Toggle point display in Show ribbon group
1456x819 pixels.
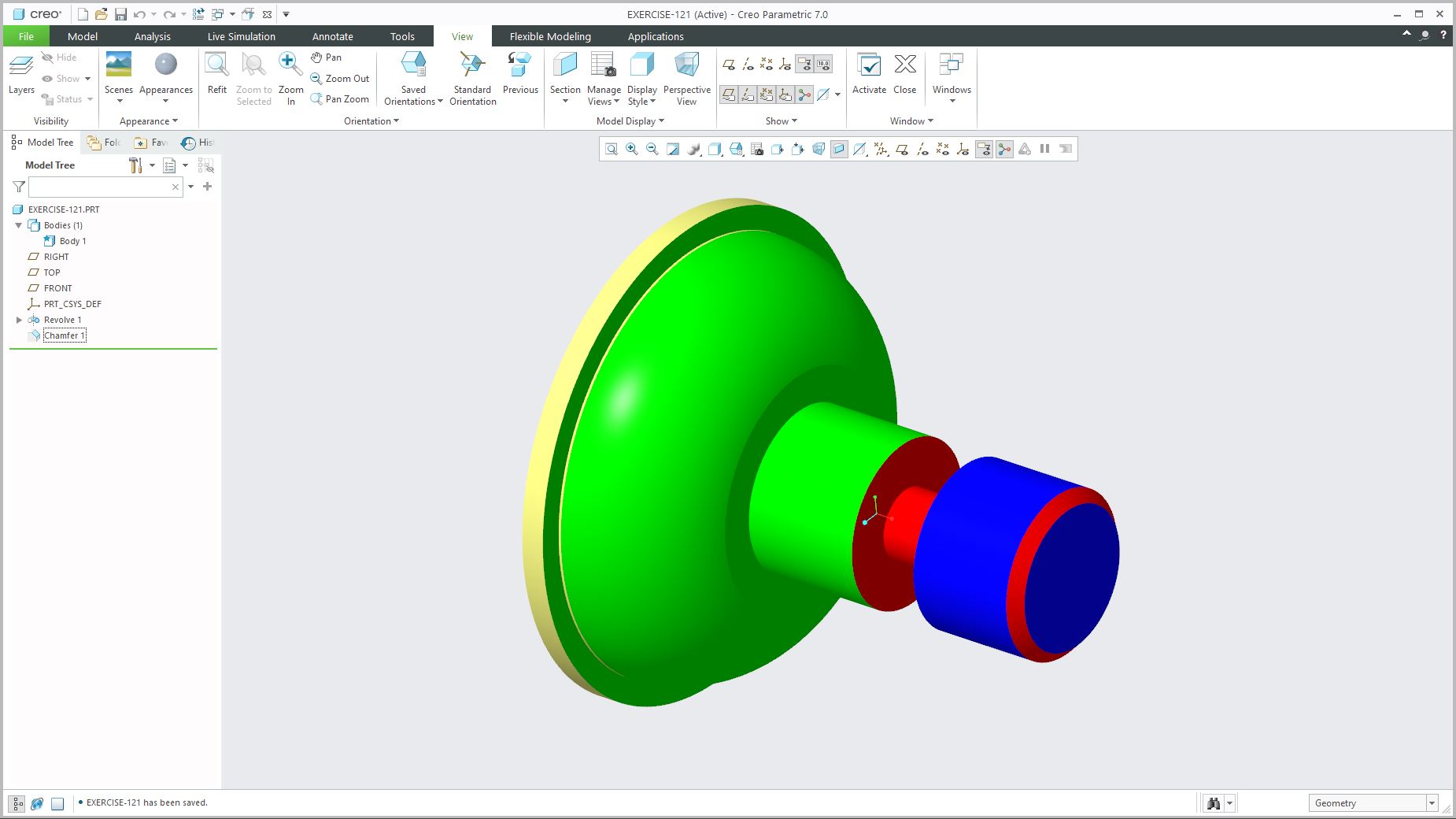coord(767,65)
